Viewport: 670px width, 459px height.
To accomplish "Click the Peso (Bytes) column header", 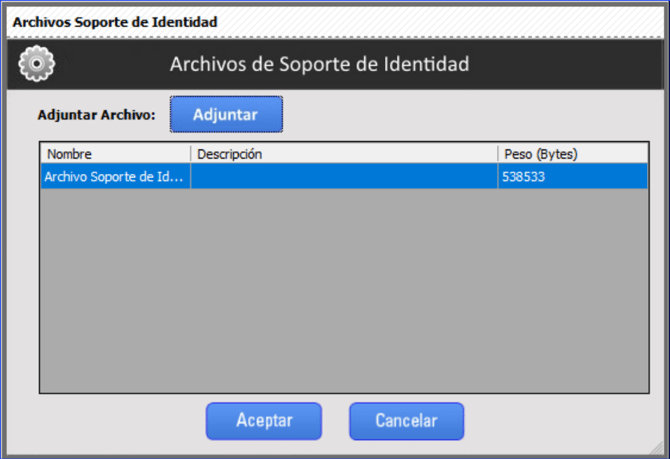I will (573, 153).
